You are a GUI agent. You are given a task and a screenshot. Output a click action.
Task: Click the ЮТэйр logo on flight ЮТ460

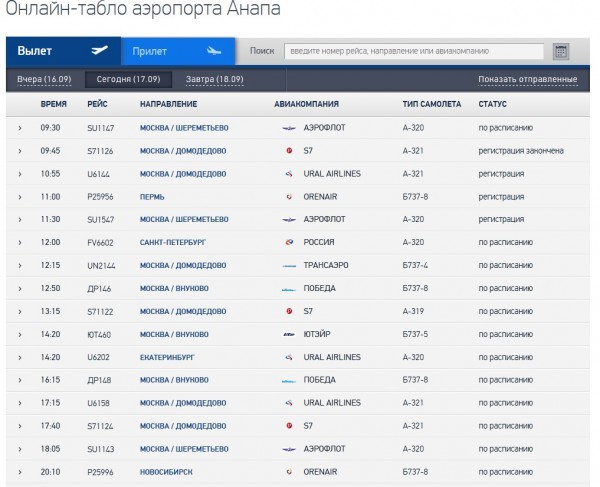[x=290, y=334]
